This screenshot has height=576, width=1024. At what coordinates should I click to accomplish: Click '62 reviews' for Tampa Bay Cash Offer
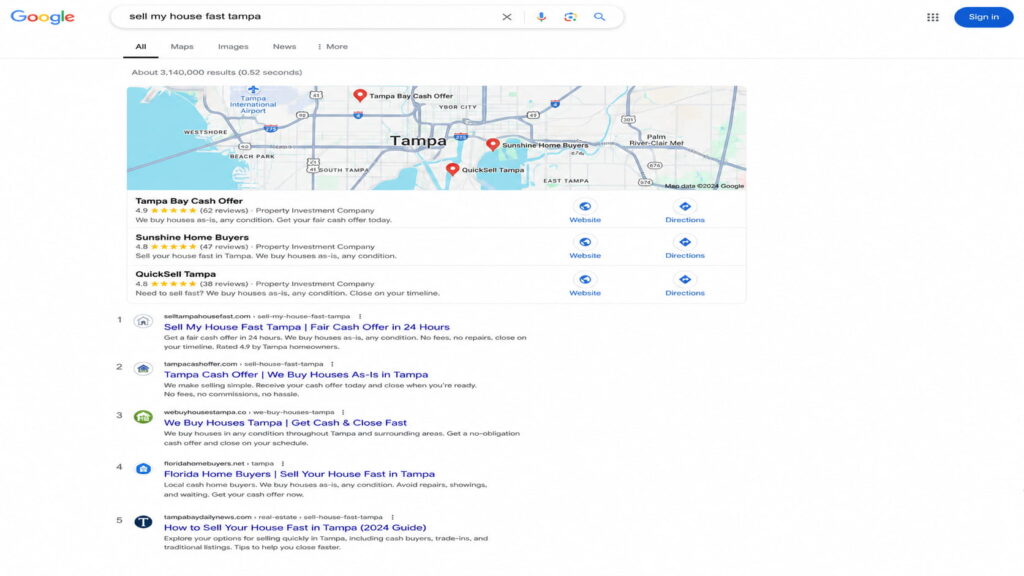224,211
